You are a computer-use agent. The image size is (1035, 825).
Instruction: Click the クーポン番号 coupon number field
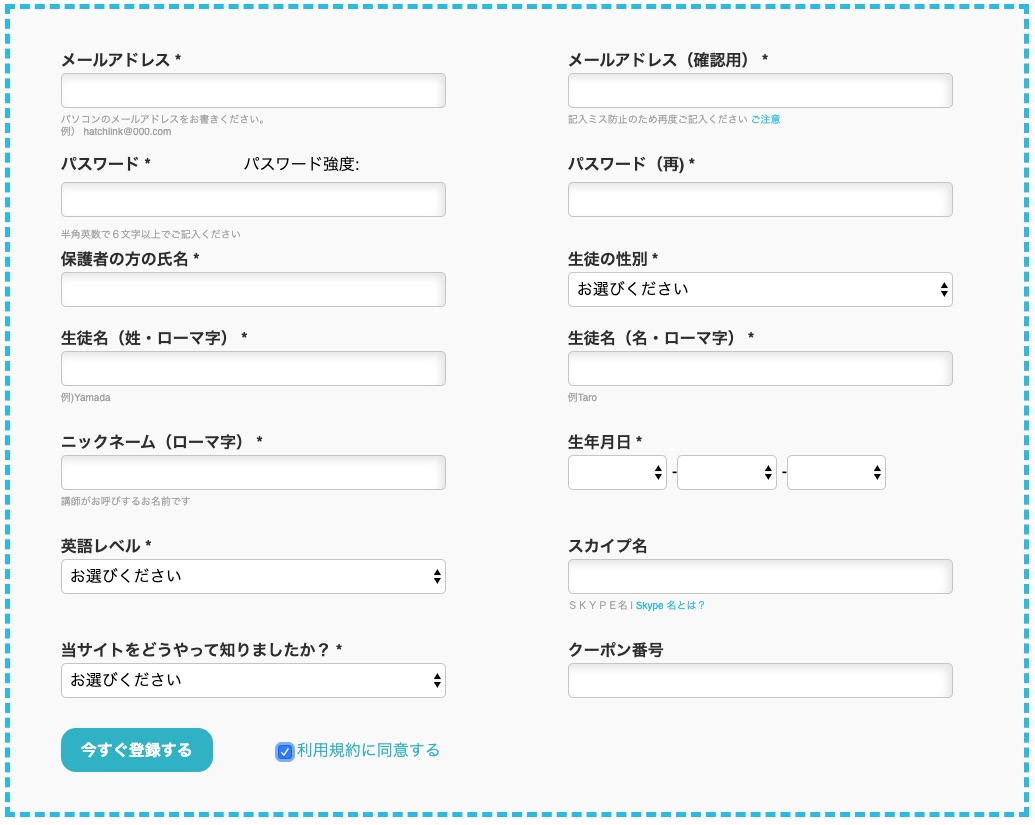[x=759, y=680]
